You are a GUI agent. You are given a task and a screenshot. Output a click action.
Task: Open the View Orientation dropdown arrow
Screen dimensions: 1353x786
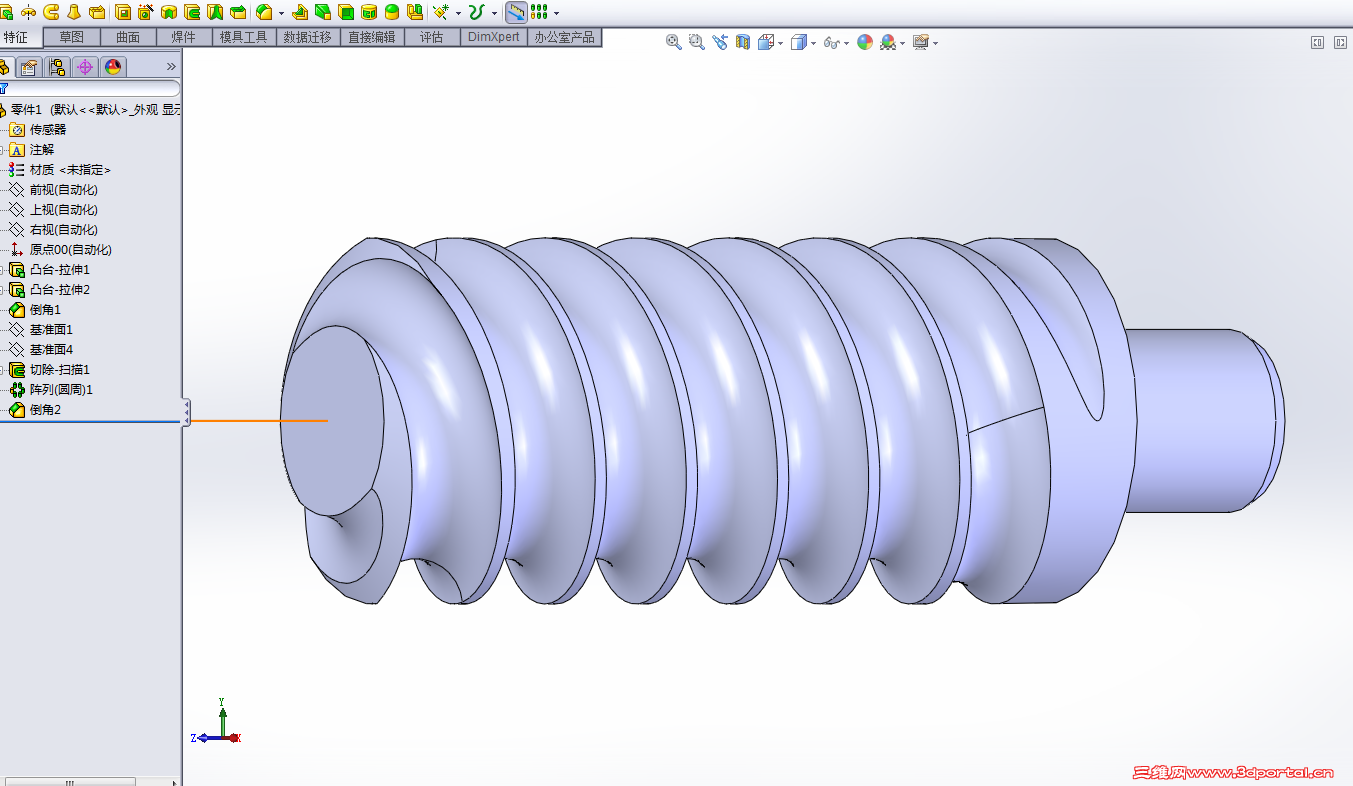(x=780, y=43)
